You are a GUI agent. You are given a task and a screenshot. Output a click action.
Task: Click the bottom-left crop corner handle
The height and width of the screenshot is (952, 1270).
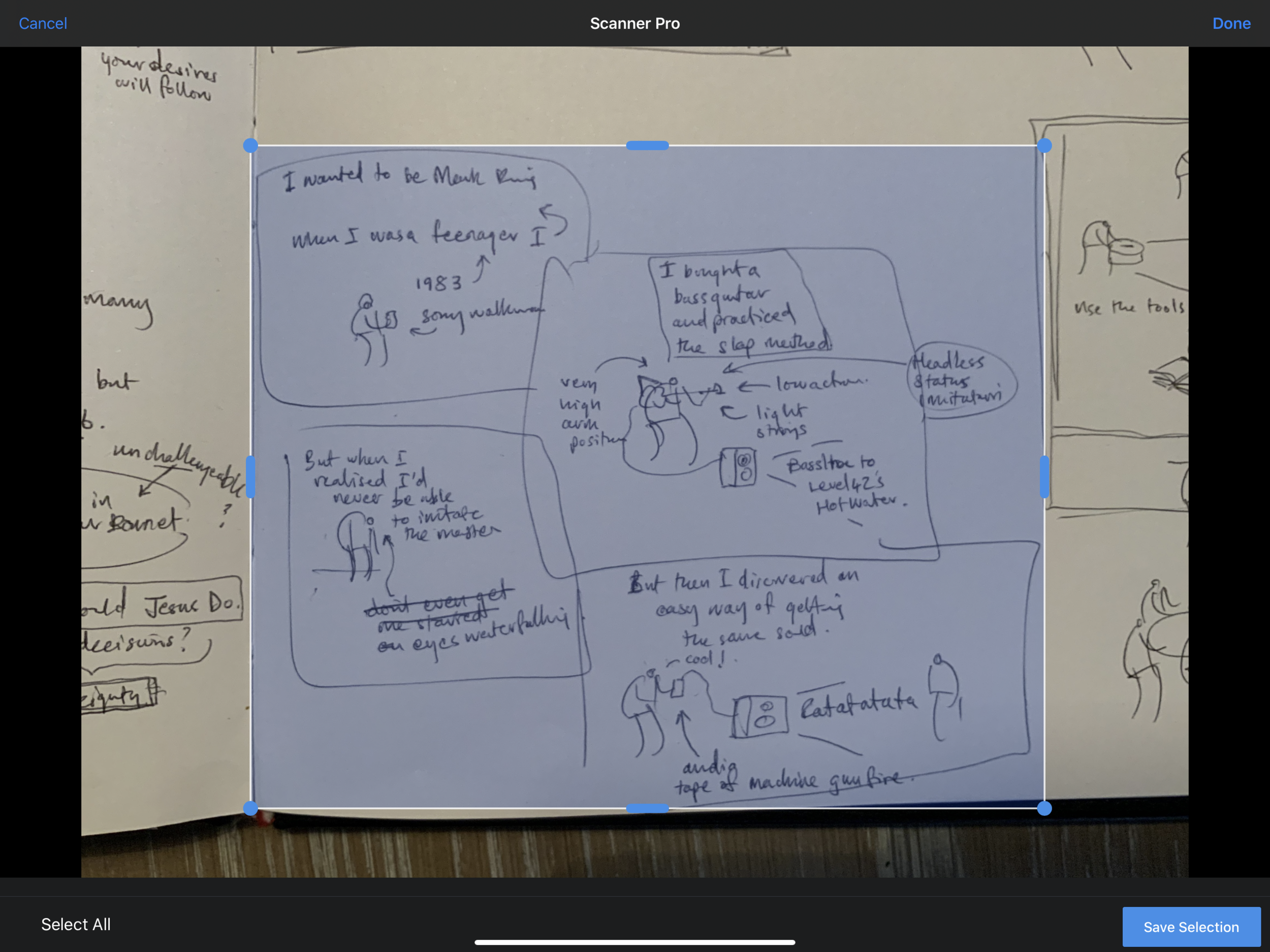(250, 808)
